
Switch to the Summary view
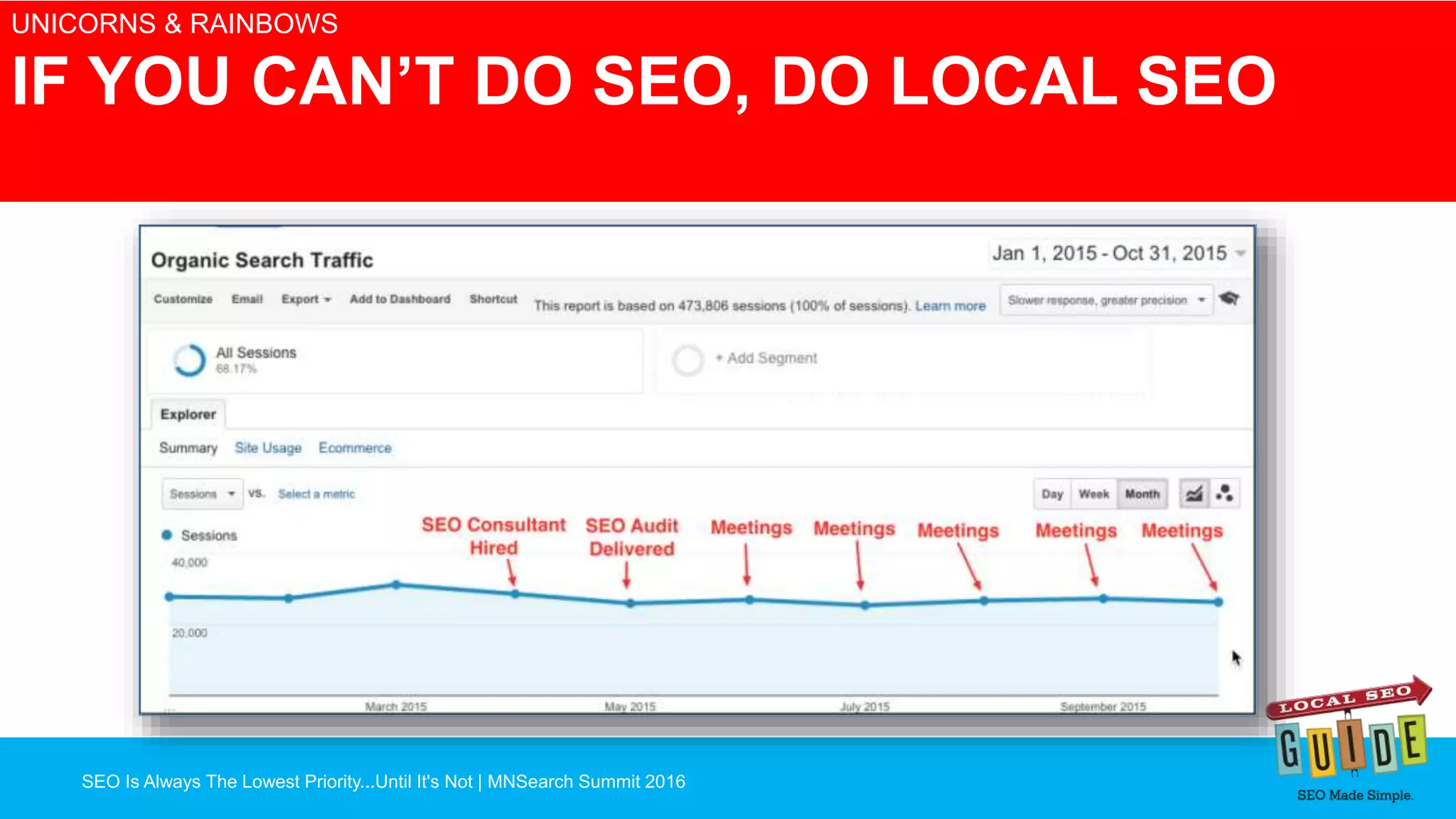(x=188, y=448)
